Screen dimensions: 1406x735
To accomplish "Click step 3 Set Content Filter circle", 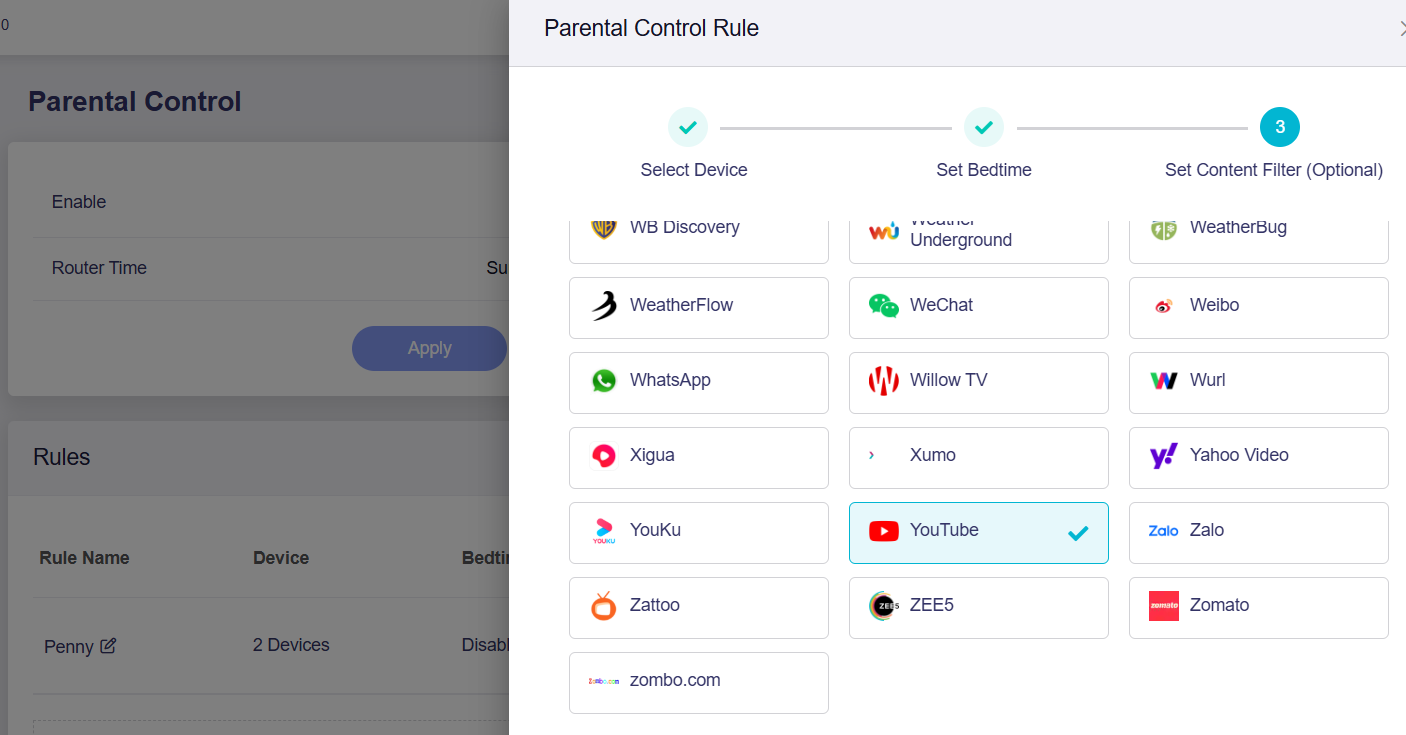I will point(1280,127).
